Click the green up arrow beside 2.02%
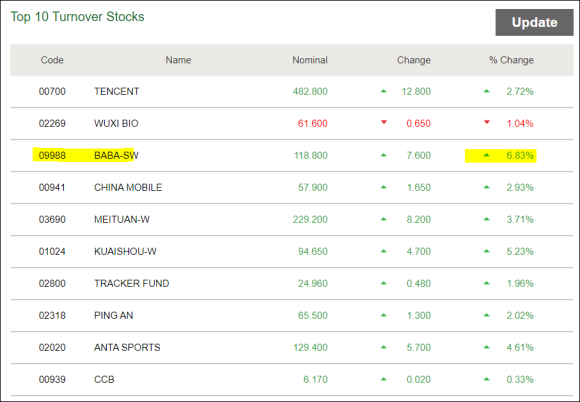This screenshot has width=580, height=402. pos(487,315)
